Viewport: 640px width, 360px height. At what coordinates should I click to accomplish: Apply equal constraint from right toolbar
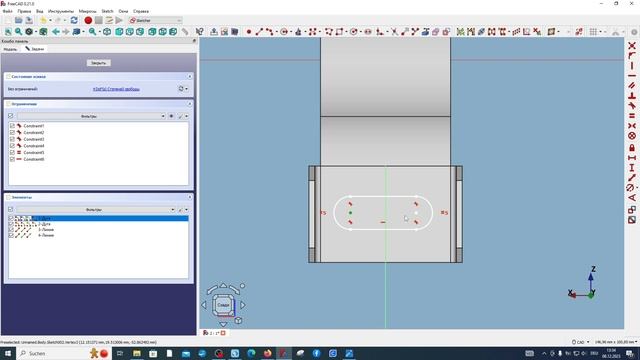632,116
